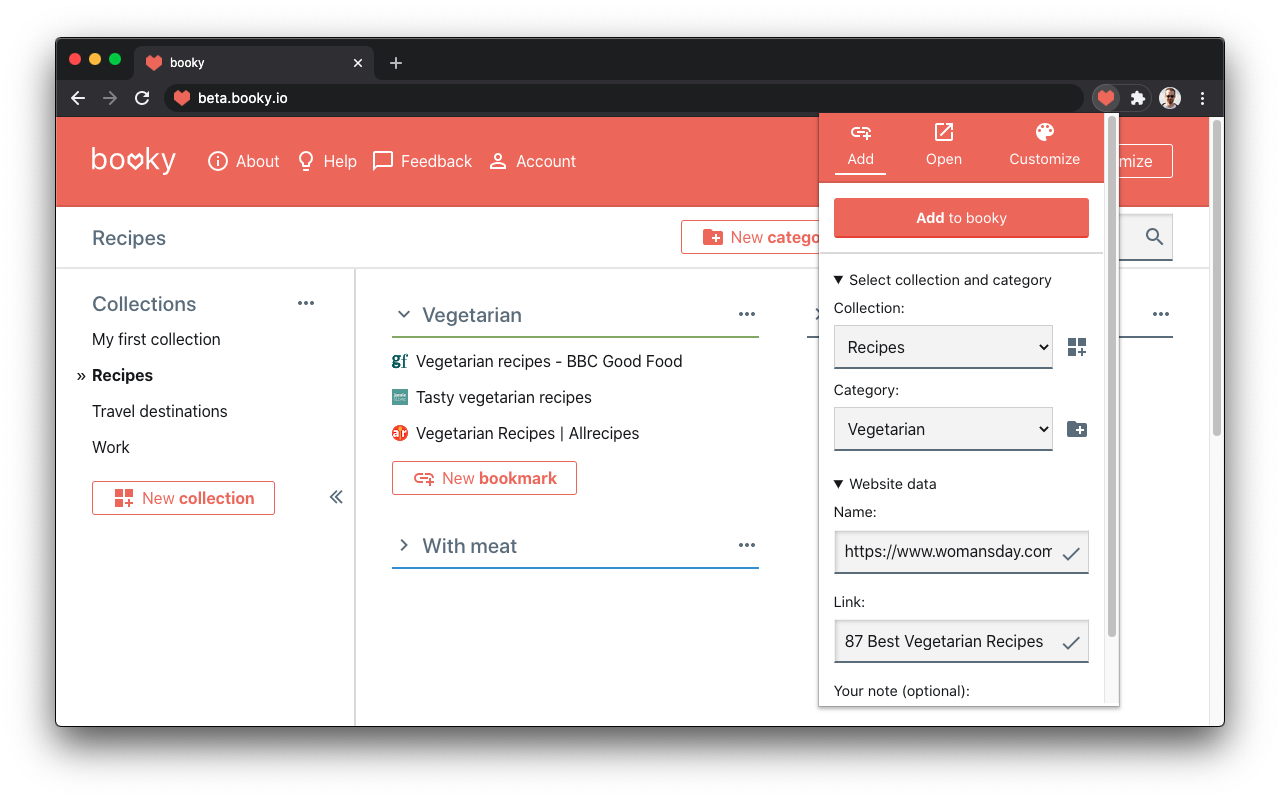Open the browser extensions puzzle piece icon
Viewport: 1280px width, 800px height.
pyautogui.click(x=1138, y=98)
